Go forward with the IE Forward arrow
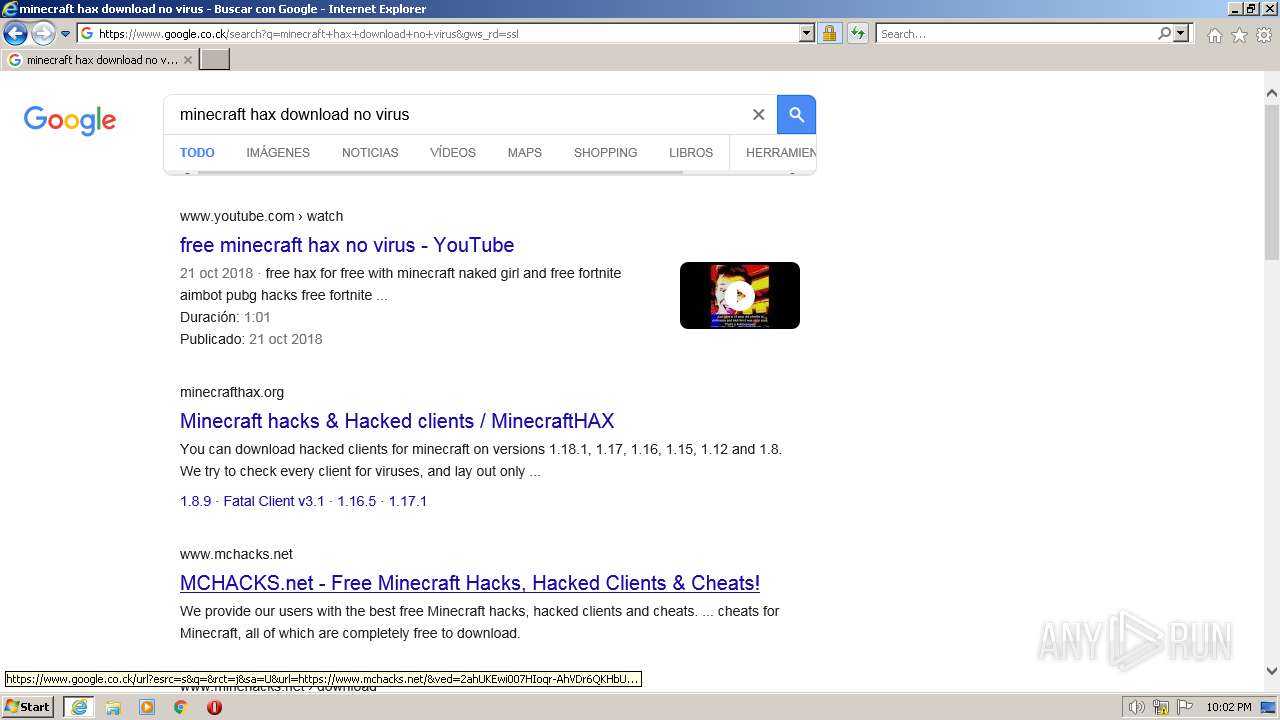The width and height of the screenshot is (1280, 720). click(42, 33)
